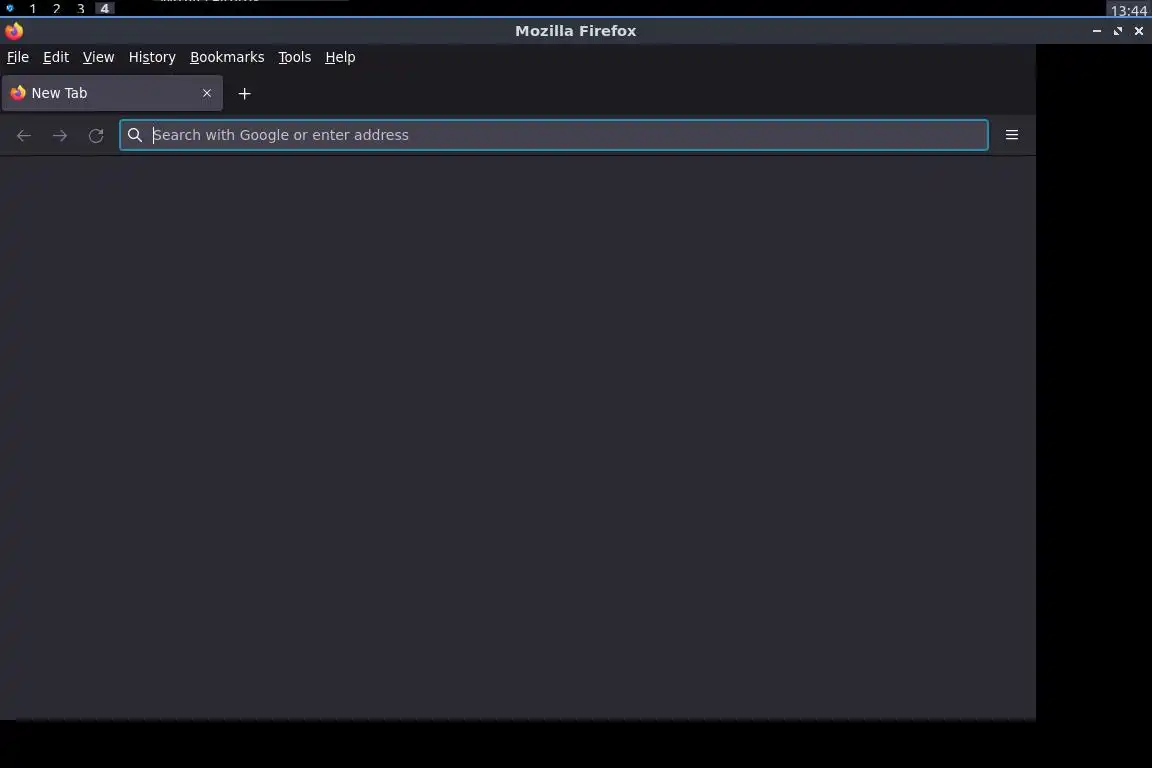The height and width of the screenshot is (768, 1152).
Task: Reload the current page
Action: [96, 135]
